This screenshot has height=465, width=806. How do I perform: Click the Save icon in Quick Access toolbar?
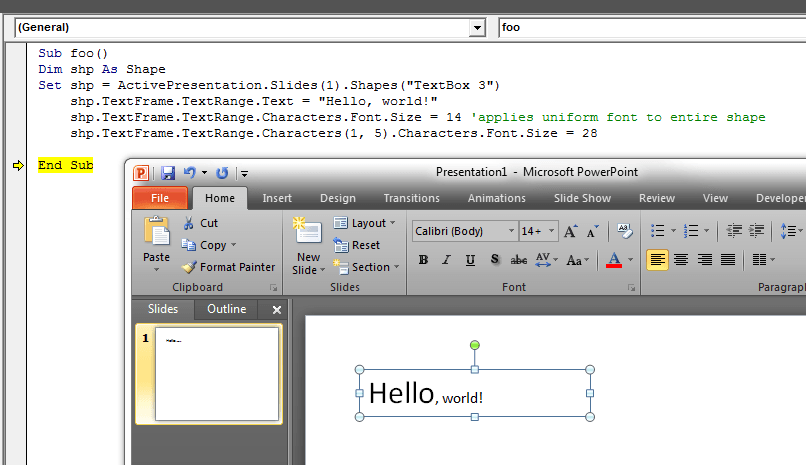(168, 173)
